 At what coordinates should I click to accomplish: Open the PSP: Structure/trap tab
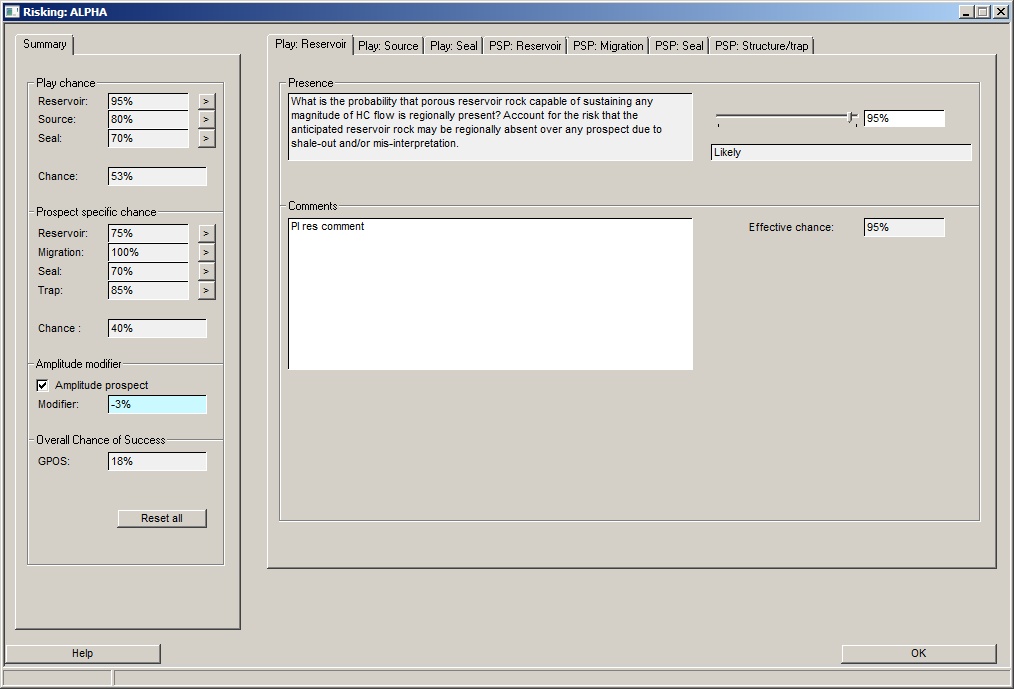point(761,46)
